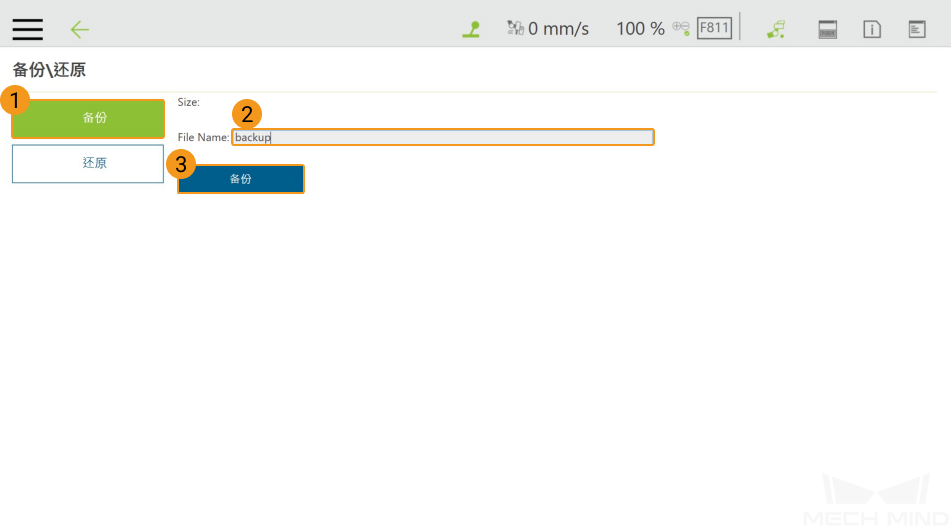Click the orange step 3 badge
This screenshot has width=951, height=530.
pyautogui.click(x=180, y=164)
